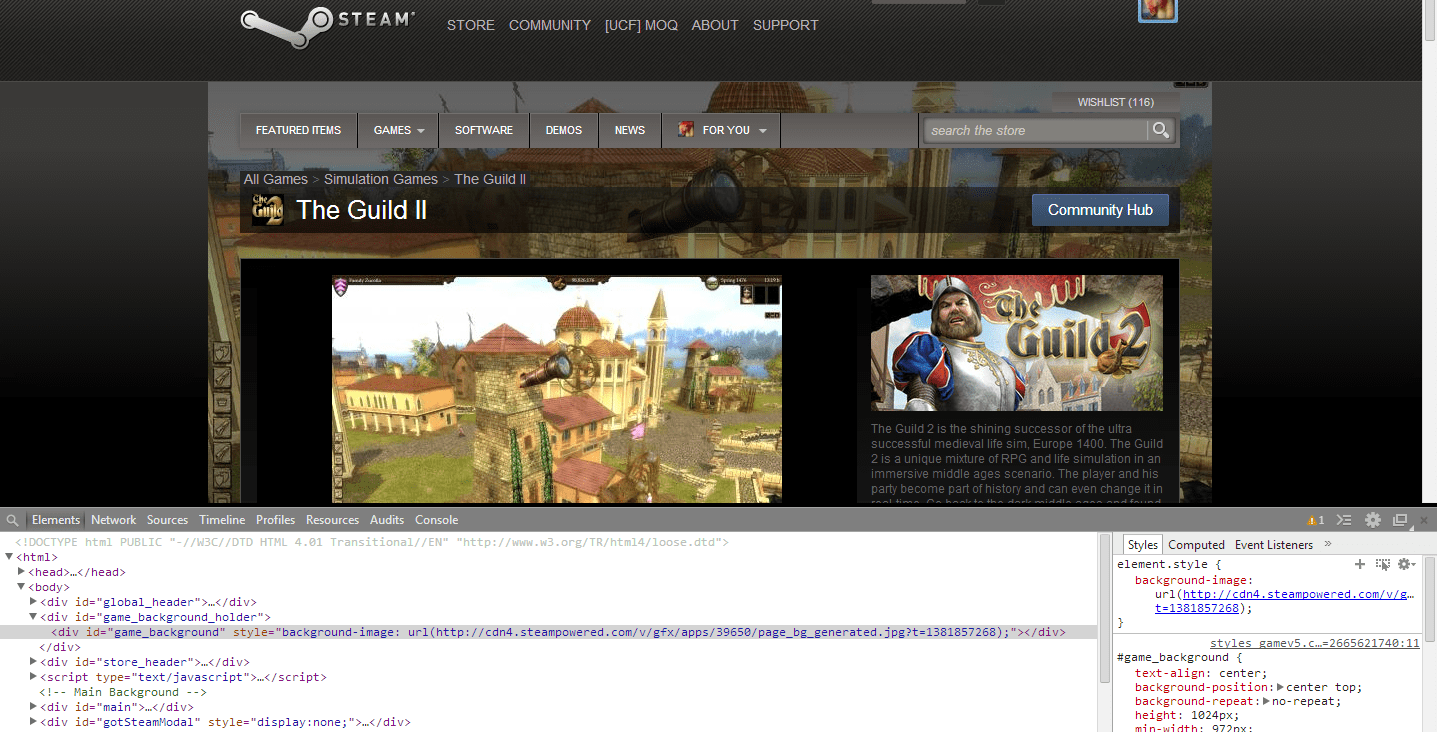Add a new style rule with the plus icon

(1359, 563)
